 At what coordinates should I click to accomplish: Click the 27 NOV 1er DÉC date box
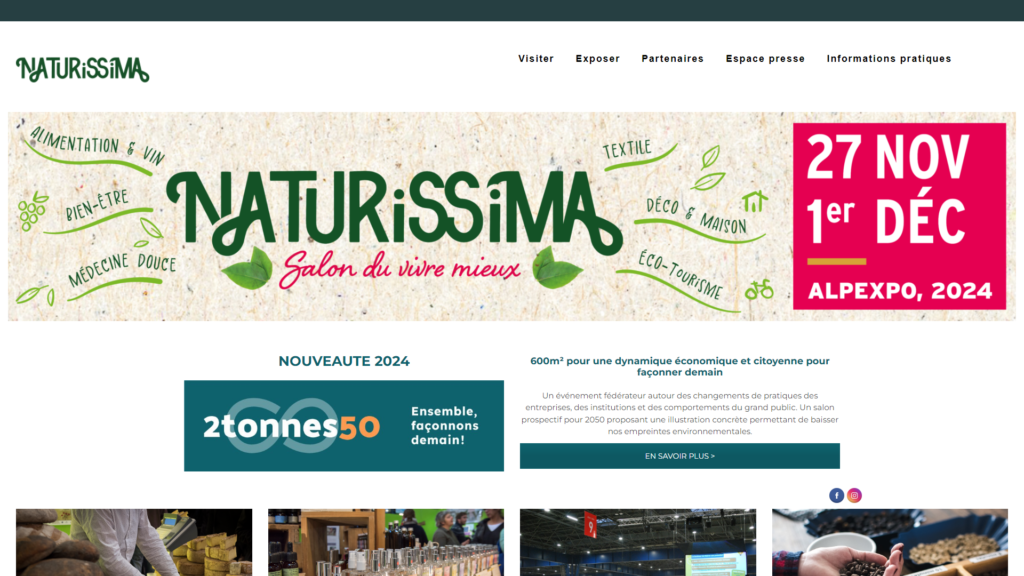(x=899, y=216)
